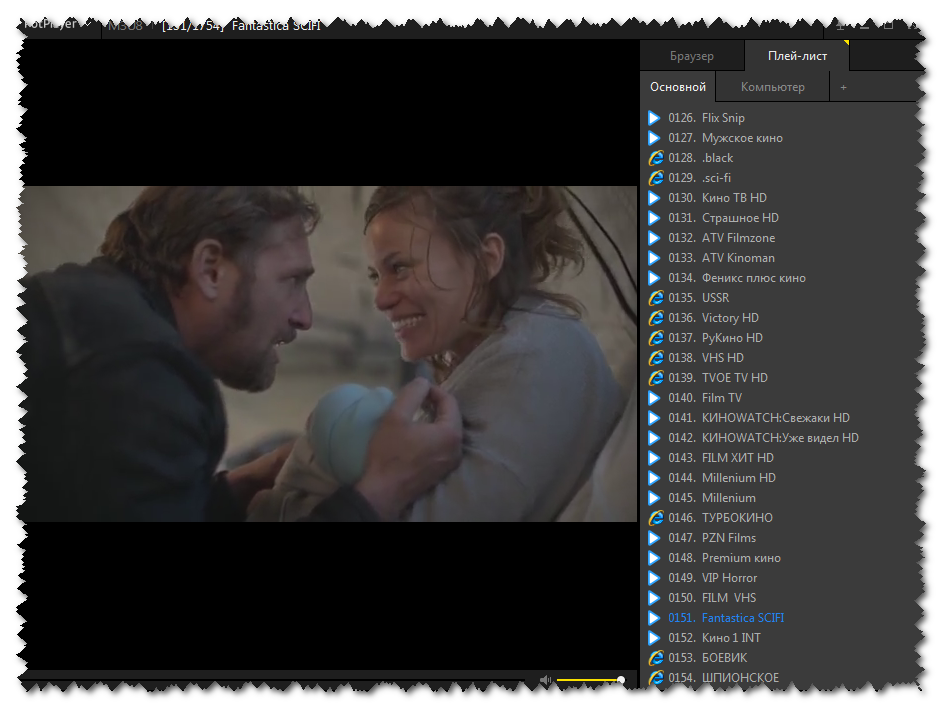The width and height of the screenshot is (943, 709).
Task: Click the browser icon beside ТУРБОКИНО
Action: [x=656, y=518]
